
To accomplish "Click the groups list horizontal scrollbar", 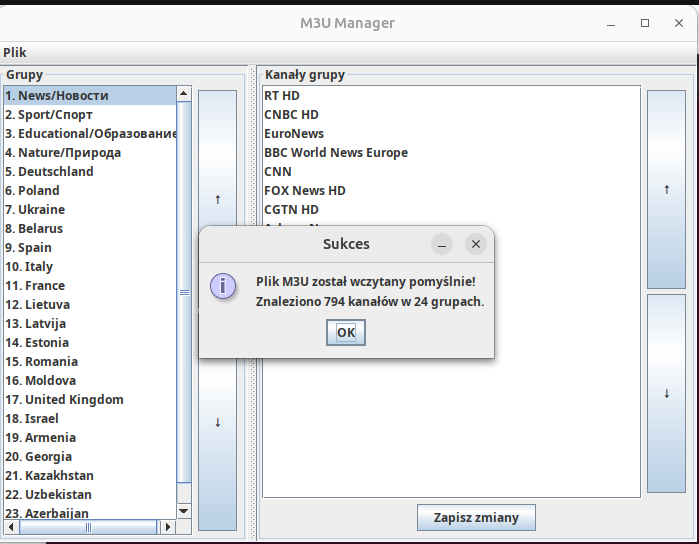I will [x=88, y=527].
